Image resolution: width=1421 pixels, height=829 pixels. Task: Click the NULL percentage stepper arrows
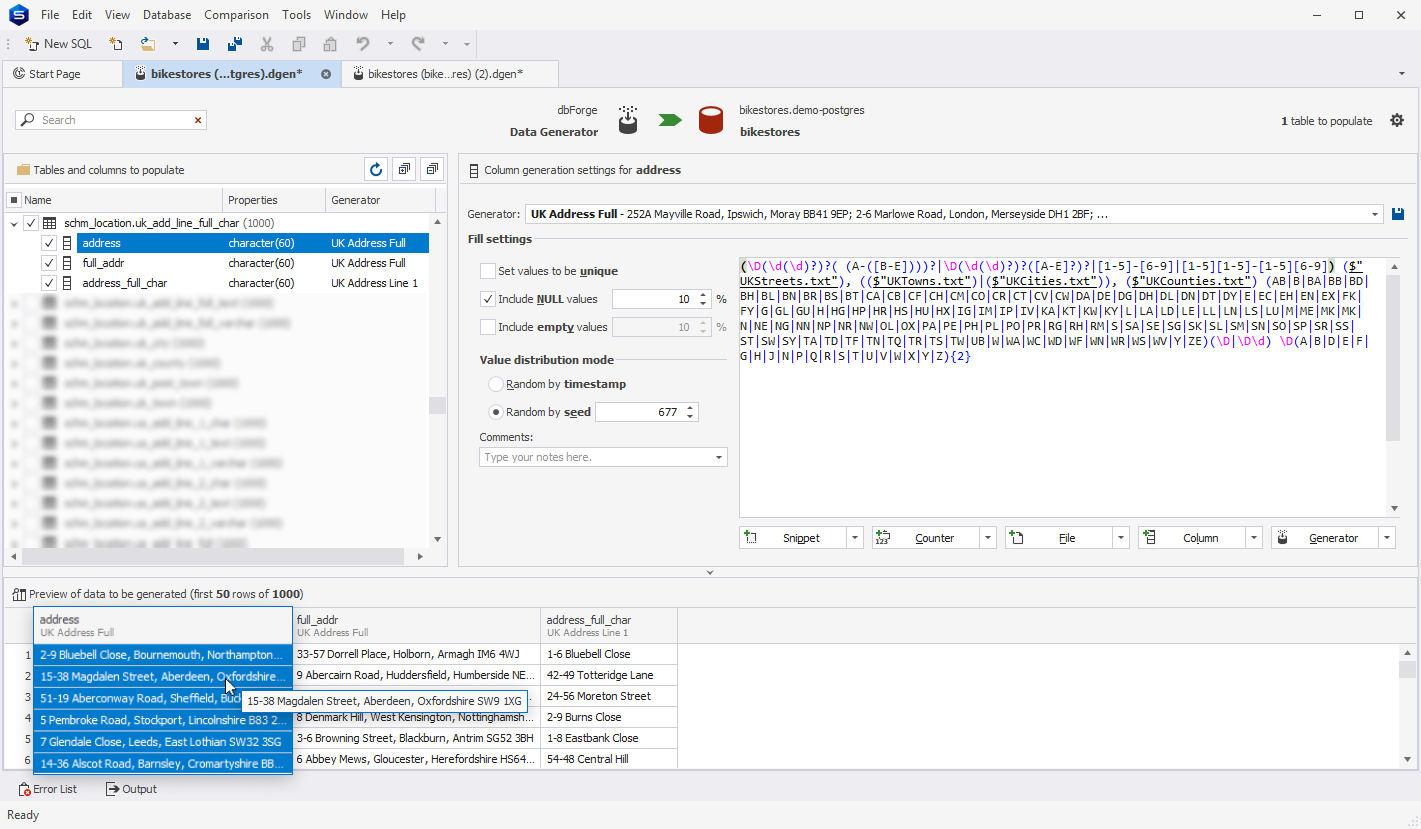[704, 299]
